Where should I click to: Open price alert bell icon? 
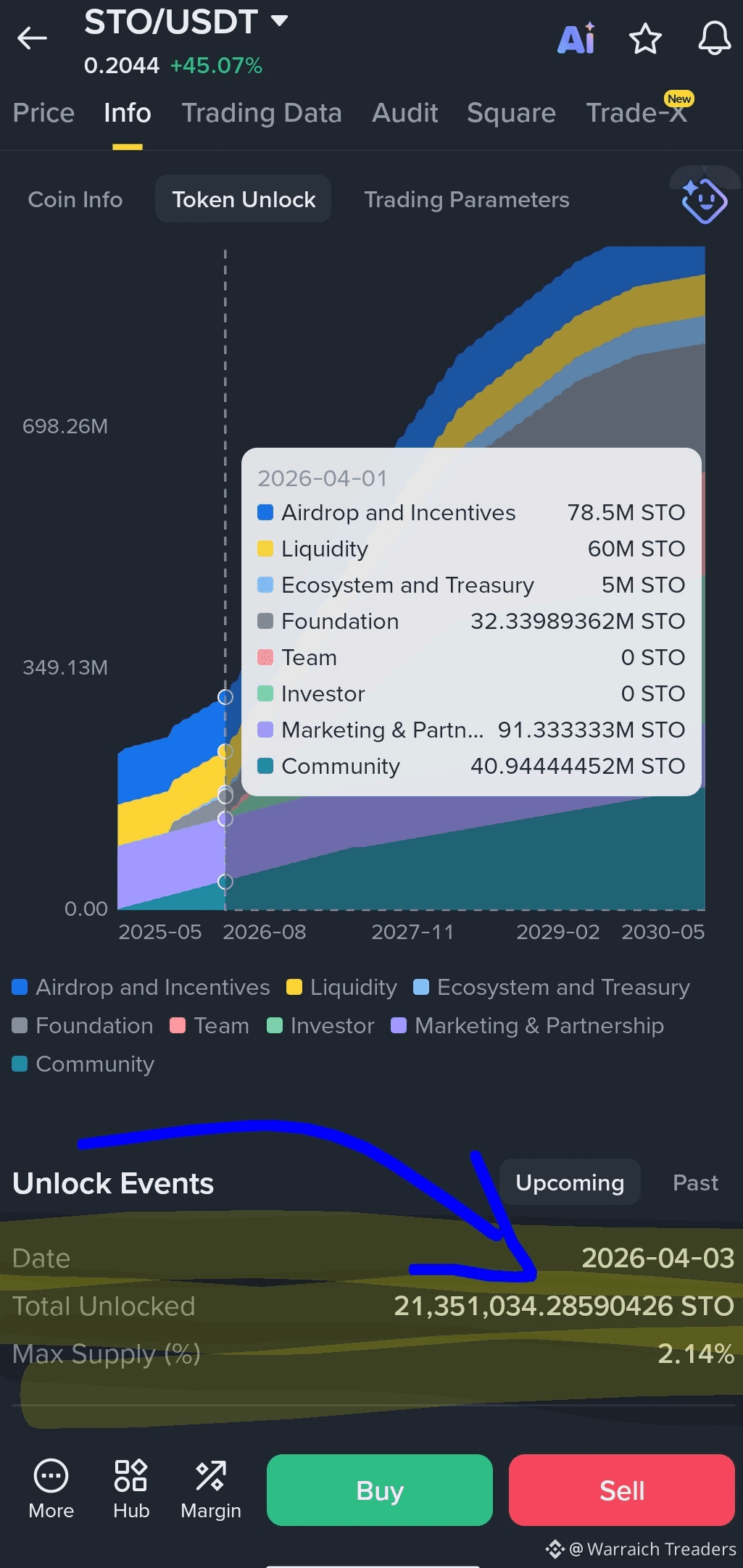tap(714, 38)
